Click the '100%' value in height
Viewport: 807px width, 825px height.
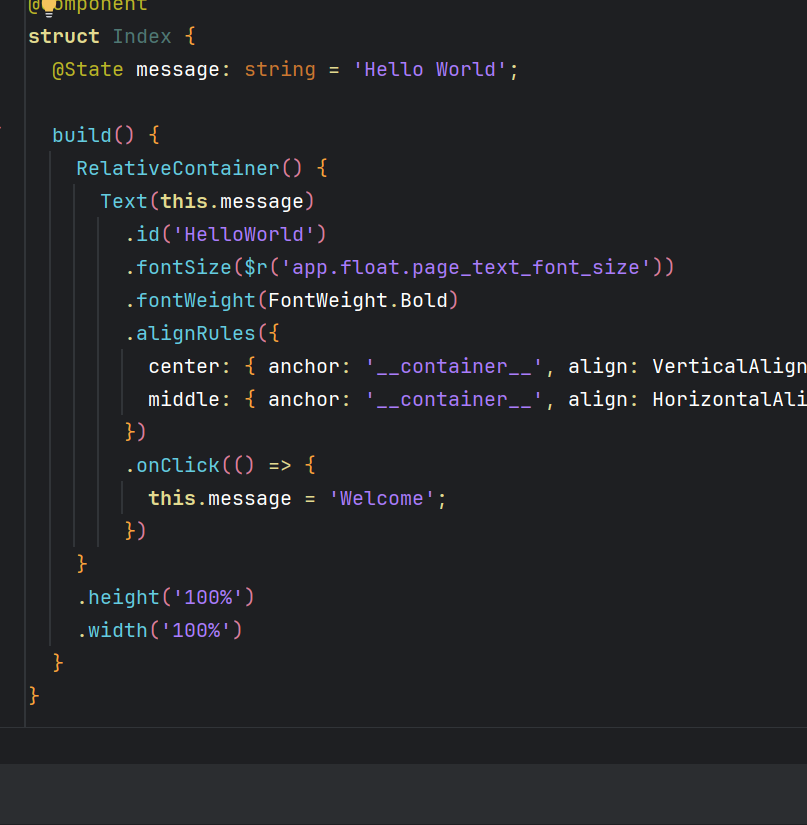208,598
